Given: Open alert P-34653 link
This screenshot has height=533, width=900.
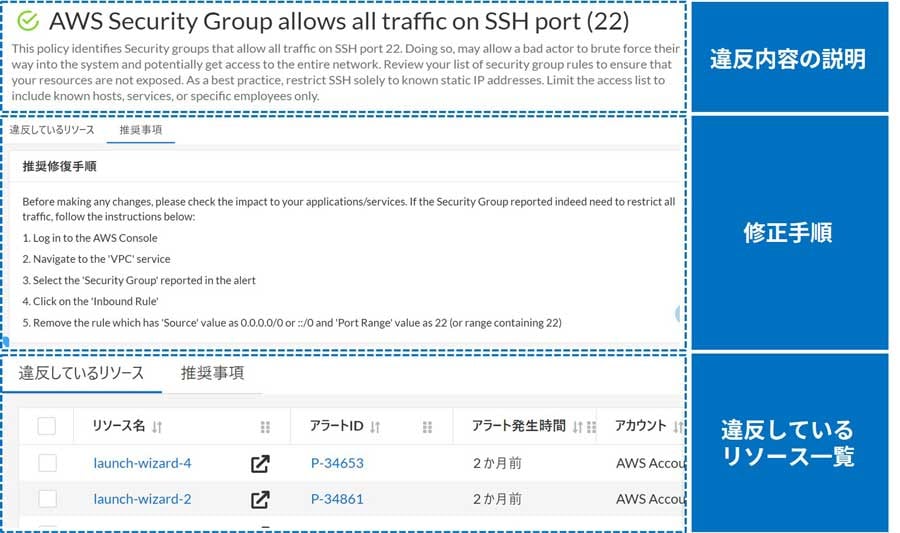Looking at the screenshot, I should coord(337,463).
